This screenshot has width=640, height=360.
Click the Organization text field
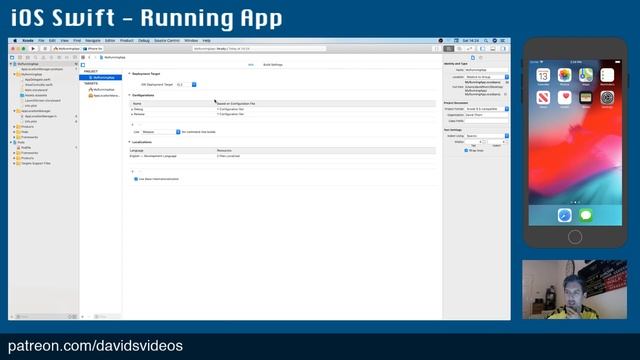click(x=487, y=115)
